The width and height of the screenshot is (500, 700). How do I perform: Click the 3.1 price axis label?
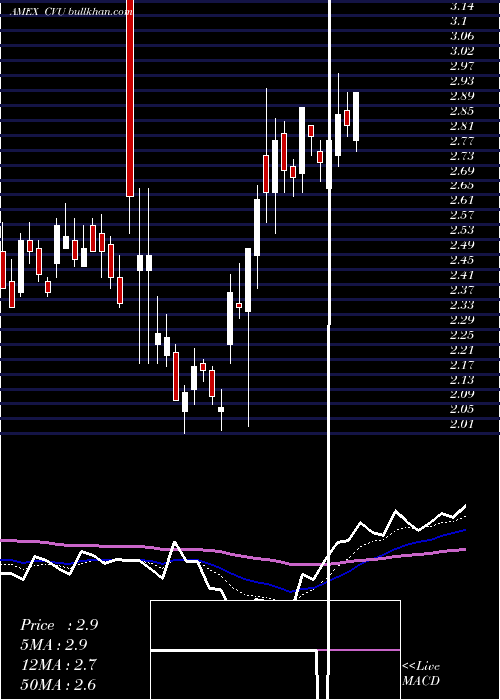(x=458, y=21)
